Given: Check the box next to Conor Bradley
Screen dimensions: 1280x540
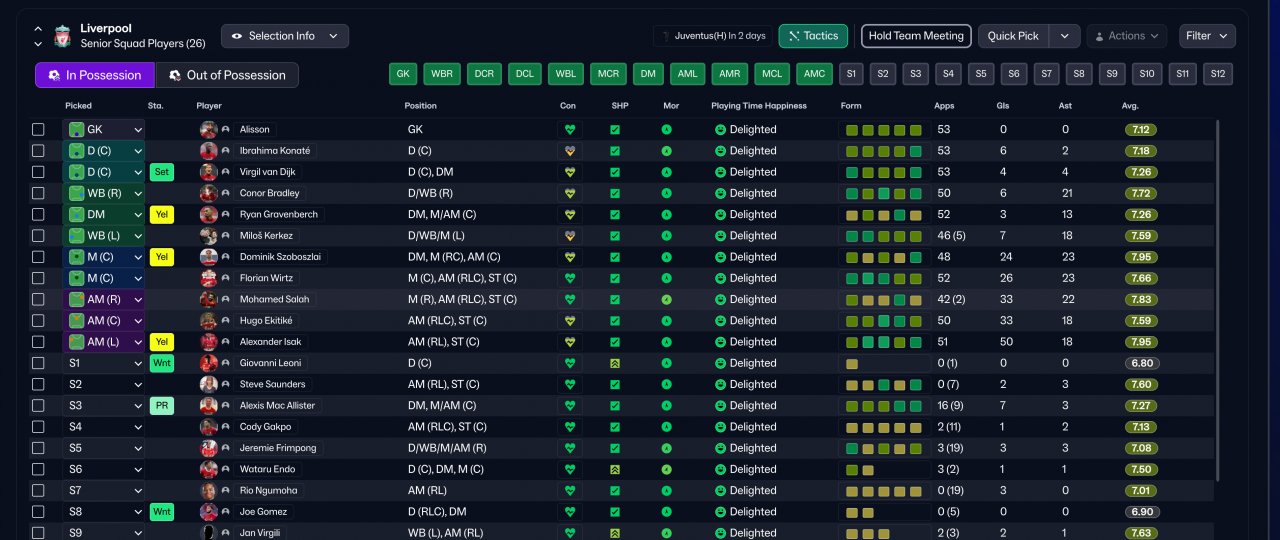Looking at the screenshot, I should (x=38, y=193).
